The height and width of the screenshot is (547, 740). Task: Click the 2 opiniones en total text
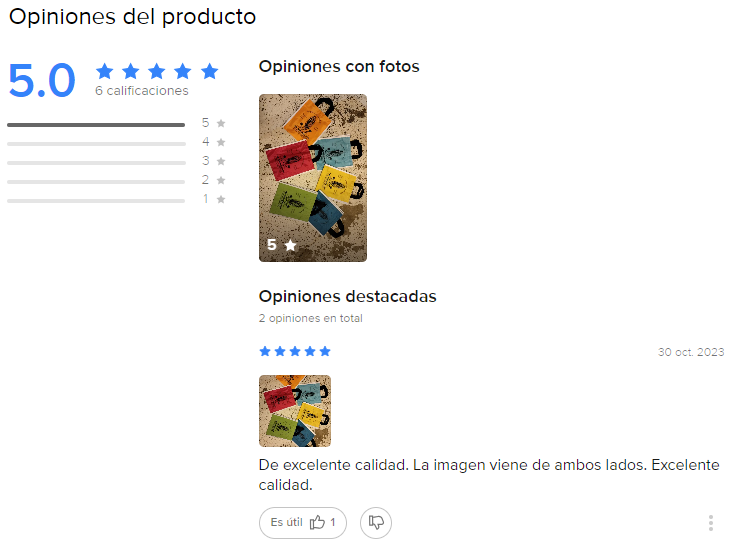[x=310, y=319]
